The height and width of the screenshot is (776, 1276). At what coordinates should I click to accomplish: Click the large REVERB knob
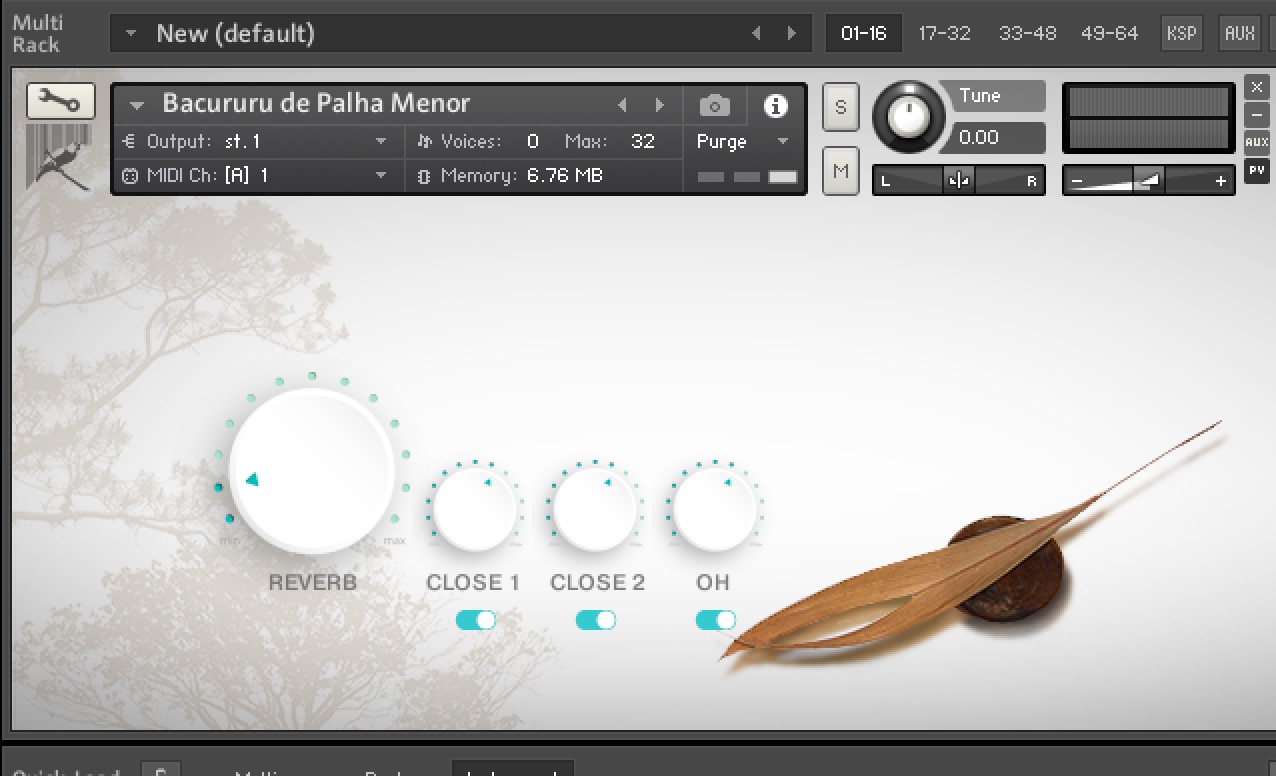coord(312,470)
